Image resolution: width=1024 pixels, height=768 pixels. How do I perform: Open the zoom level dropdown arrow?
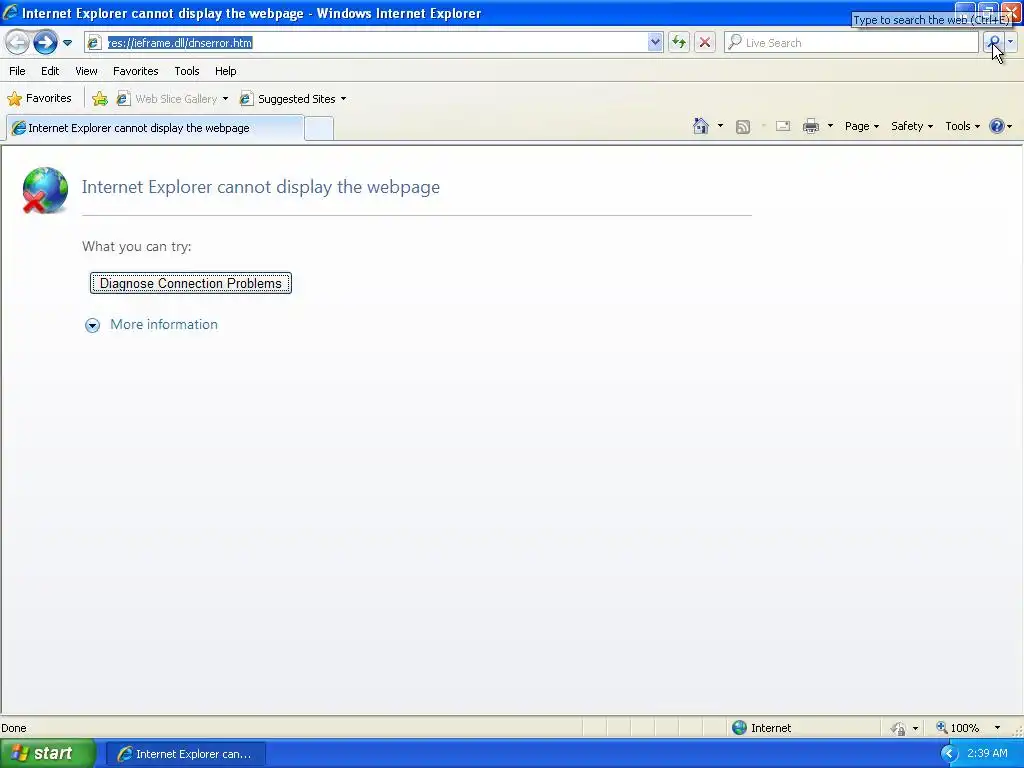coord(997,728)
